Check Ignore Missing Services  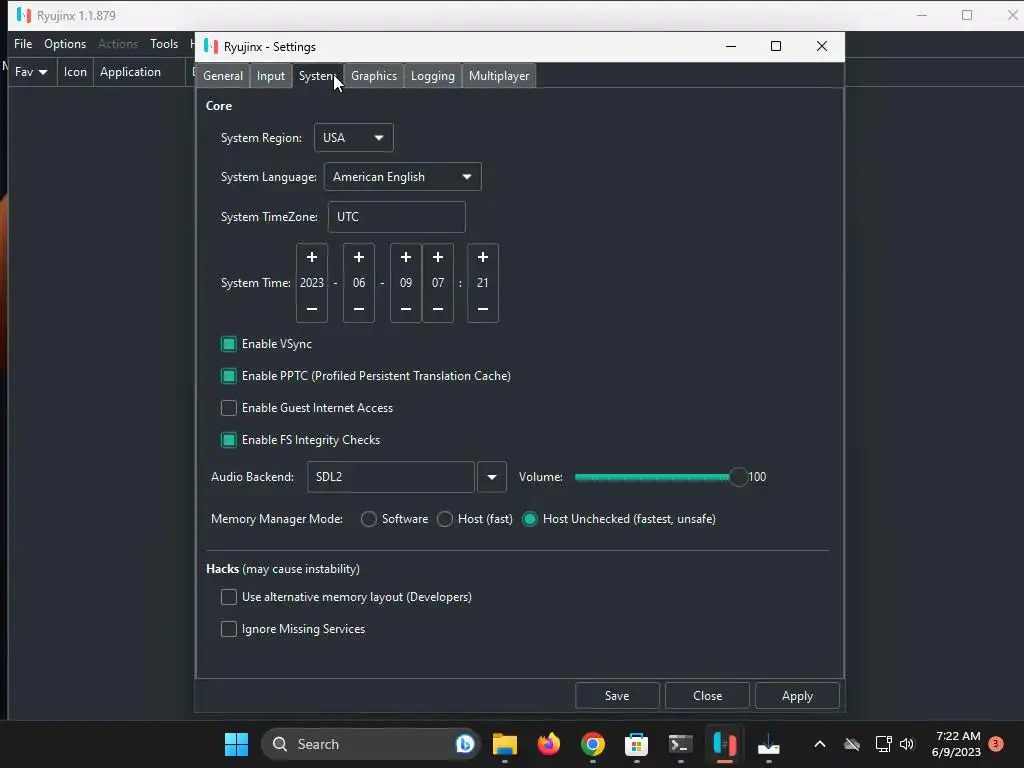pos(229,629)
